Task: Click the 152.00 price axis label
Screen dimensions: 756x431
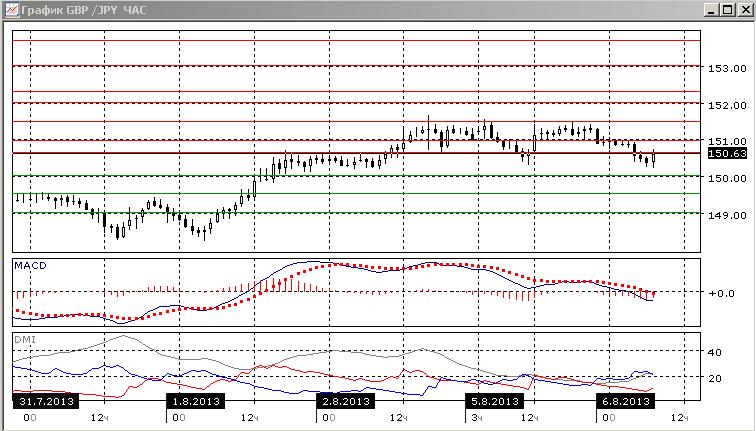Action: pyautogui.click(x=727, y=105)
